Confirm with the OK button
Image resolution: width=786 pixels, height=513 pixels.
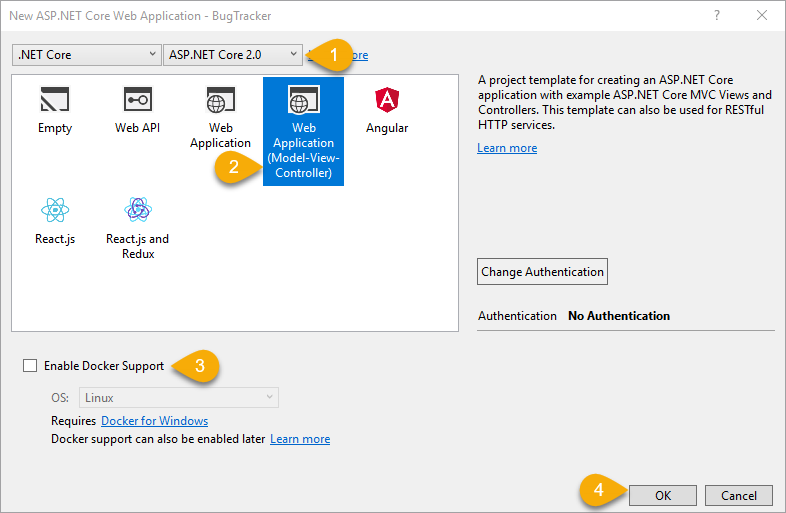click(663, 495)
